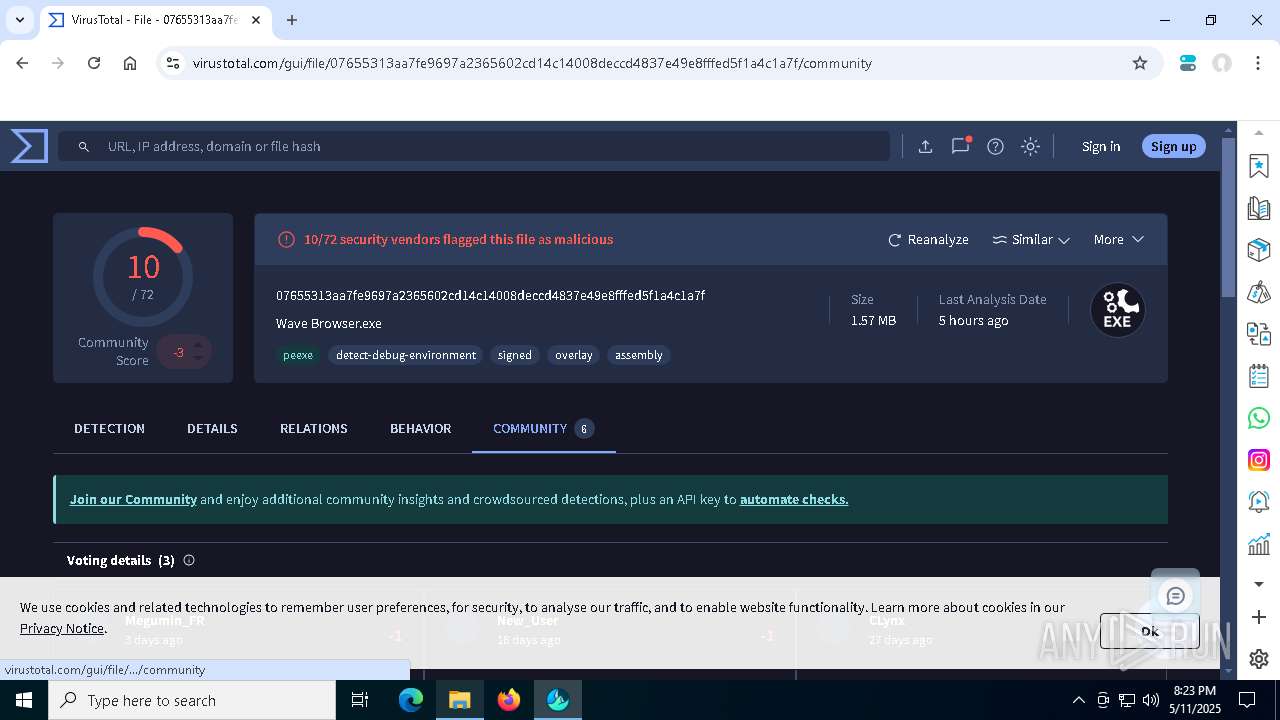Image resolution: width=1280 pixels, height=720 pixels.
Task: Click the peexe tag
Action: pyautogui.click(x=298, y=355)
